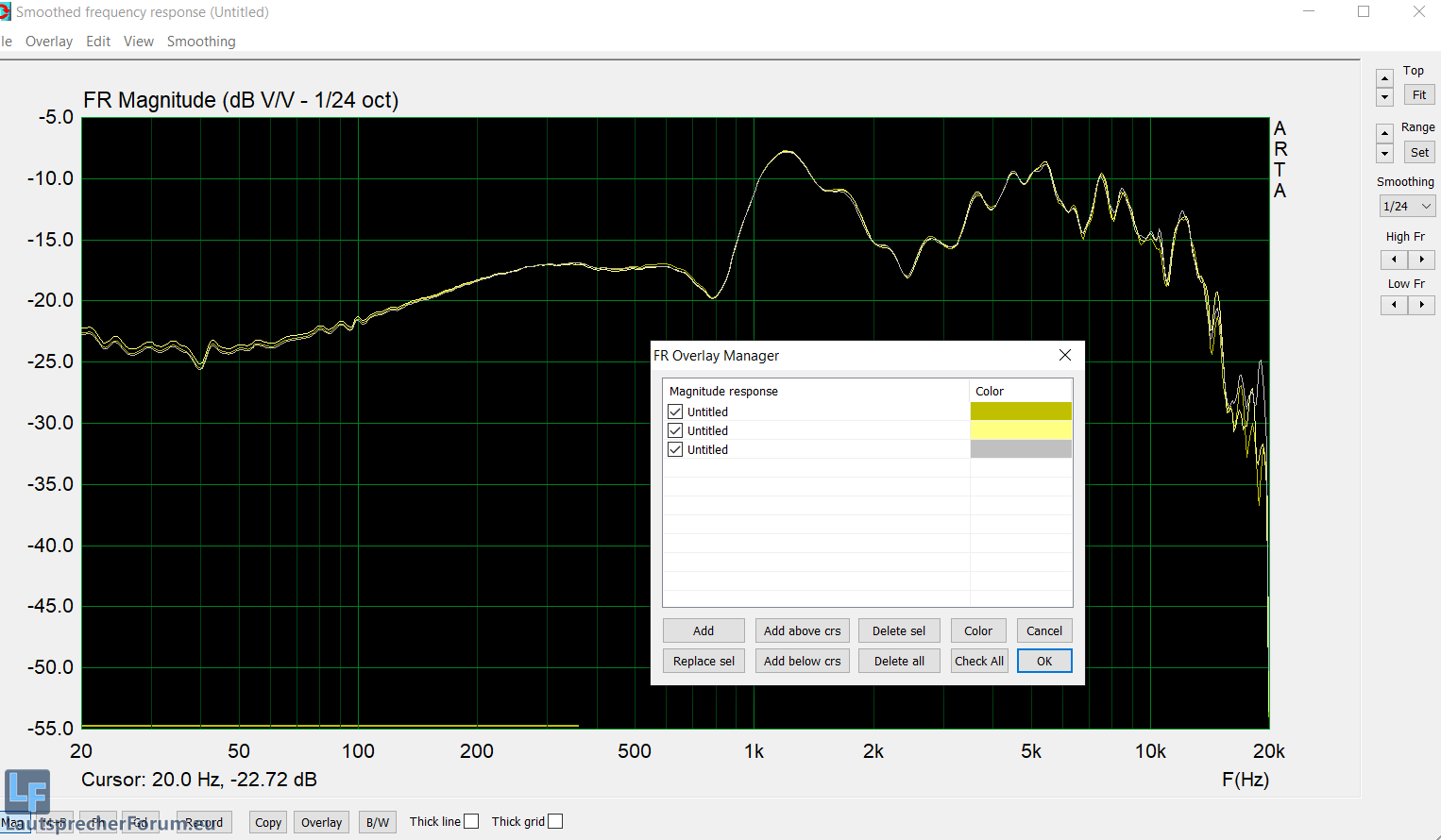1441x840 pixels.
Task: Shift High Fr limit left
Action: click(1394, 259)
